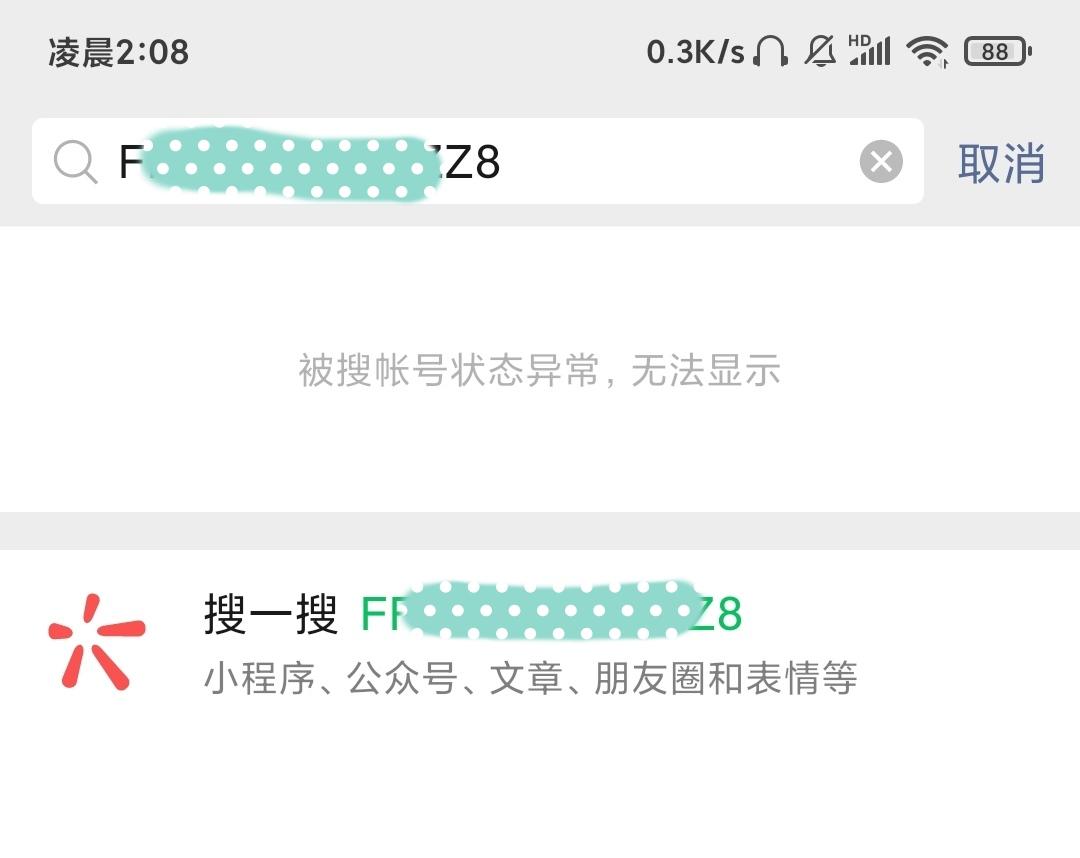Tap the 小程序、公众号、文章 subtitle line
The width and height of the screenshot is (1080, 858).
(x=530, y=679)
